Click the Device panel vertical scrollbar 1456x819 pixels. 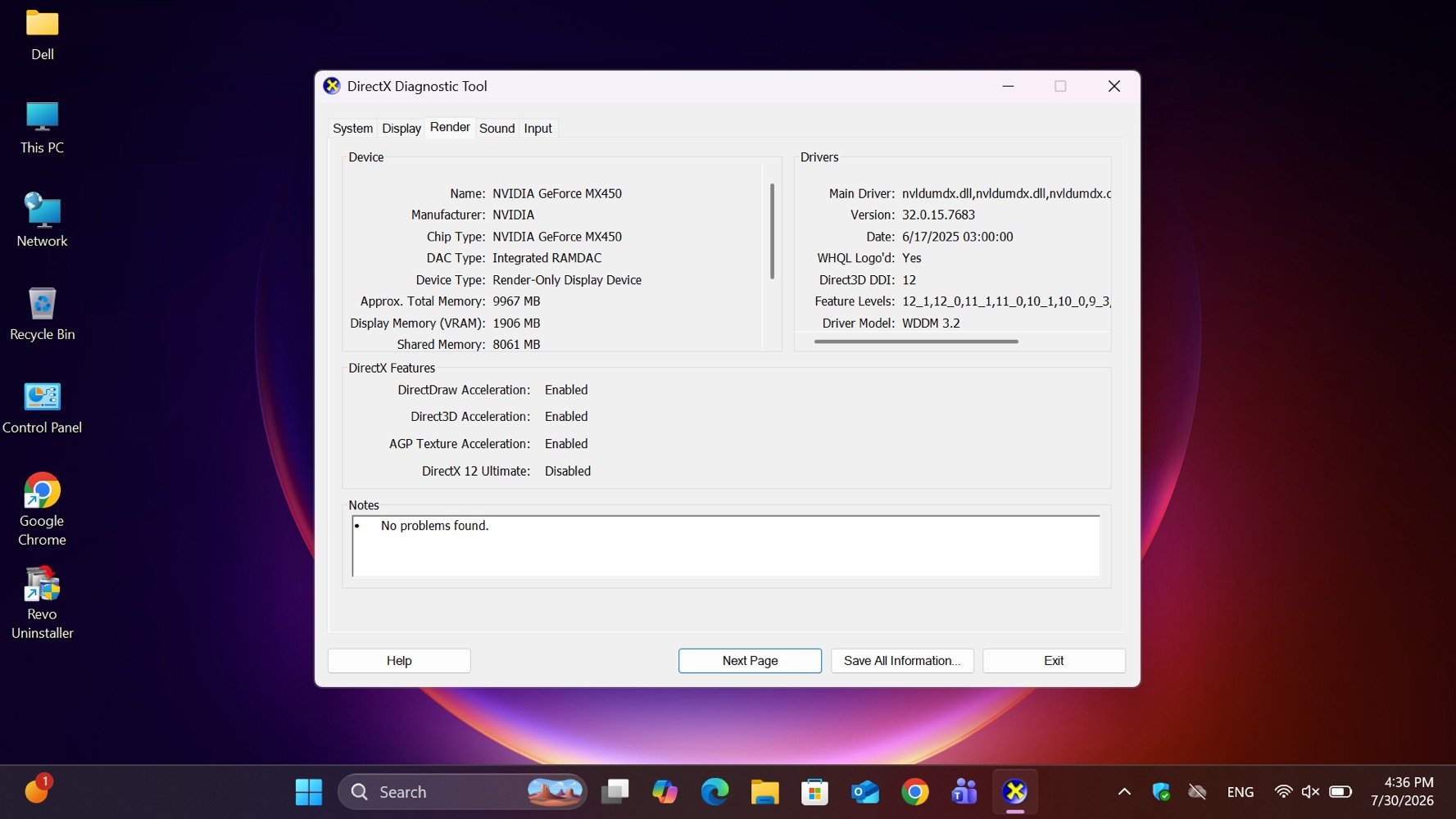pos(772,232)
